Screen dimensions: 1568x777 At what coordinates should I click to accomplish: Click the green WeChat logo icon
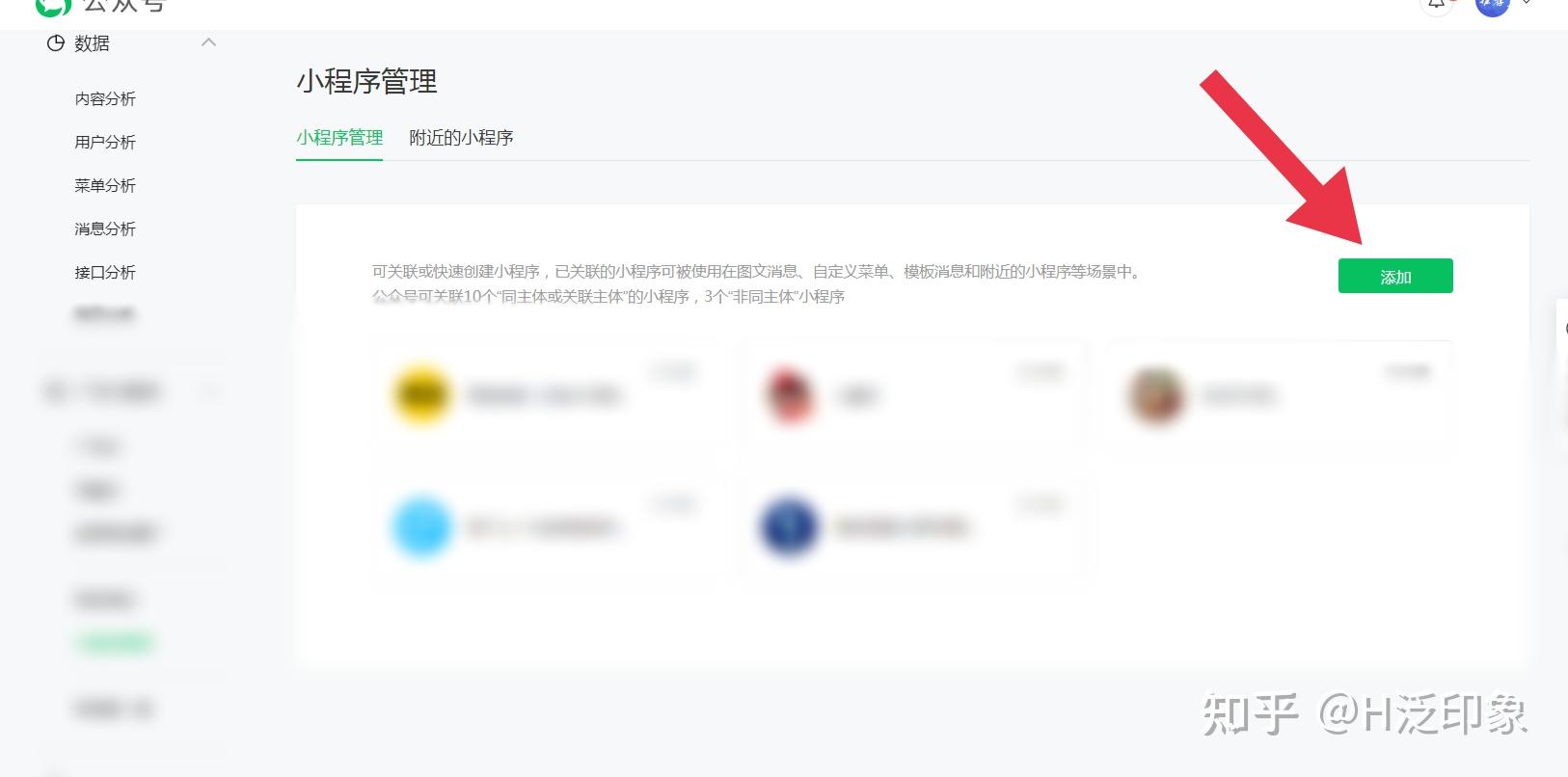pos(53,6)
